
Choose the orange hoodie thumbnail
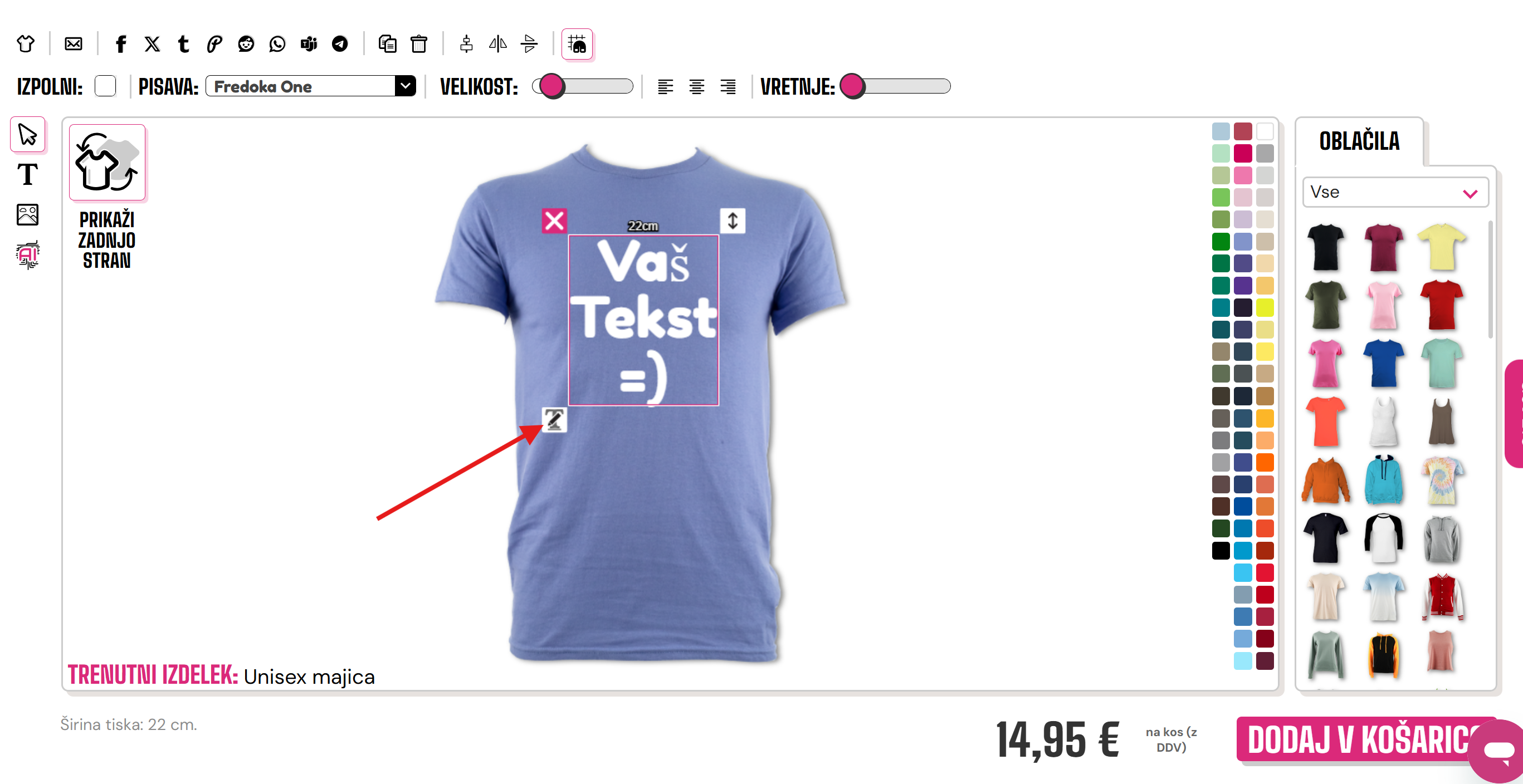coord(1326,480)
